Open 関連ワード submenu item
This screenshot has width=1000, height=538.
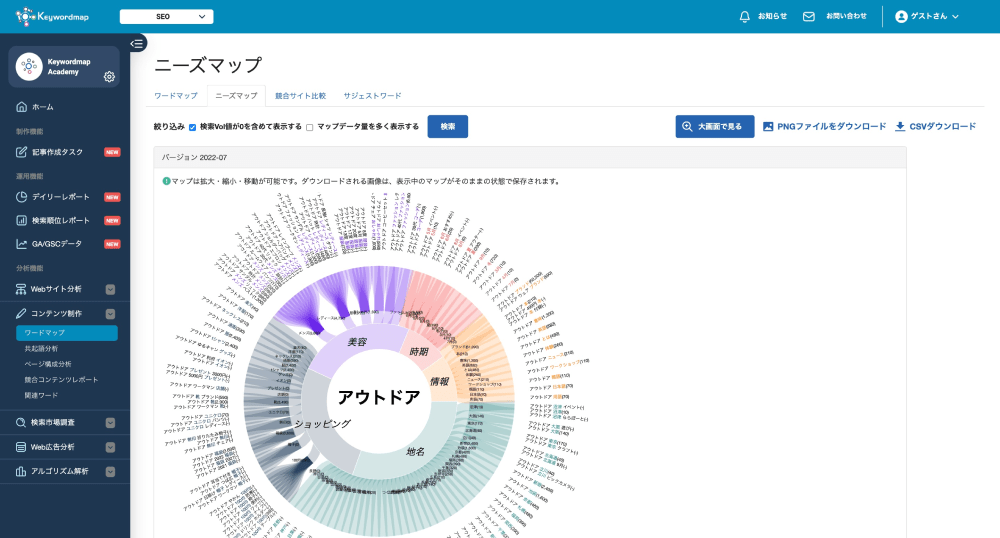[41, 395]
